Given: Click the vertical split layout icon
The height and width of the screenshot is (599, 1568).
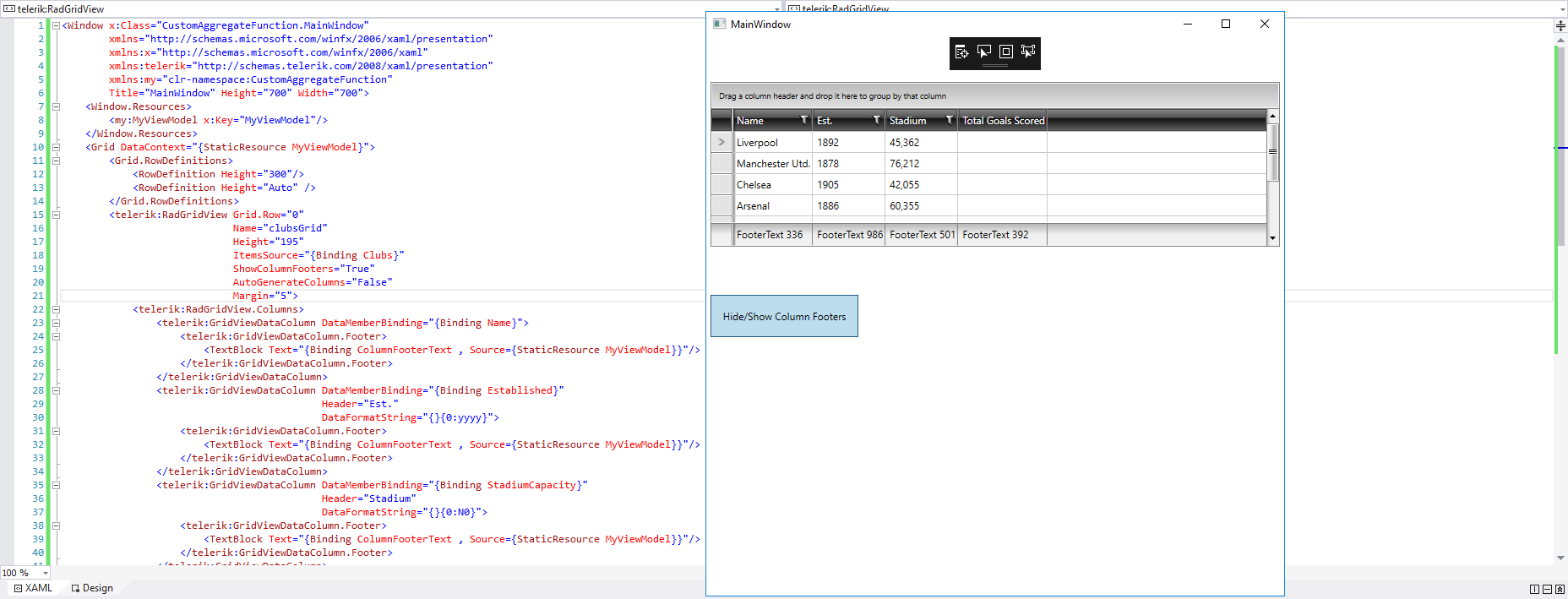Looking at the screenshot, I should [1534, 589].
